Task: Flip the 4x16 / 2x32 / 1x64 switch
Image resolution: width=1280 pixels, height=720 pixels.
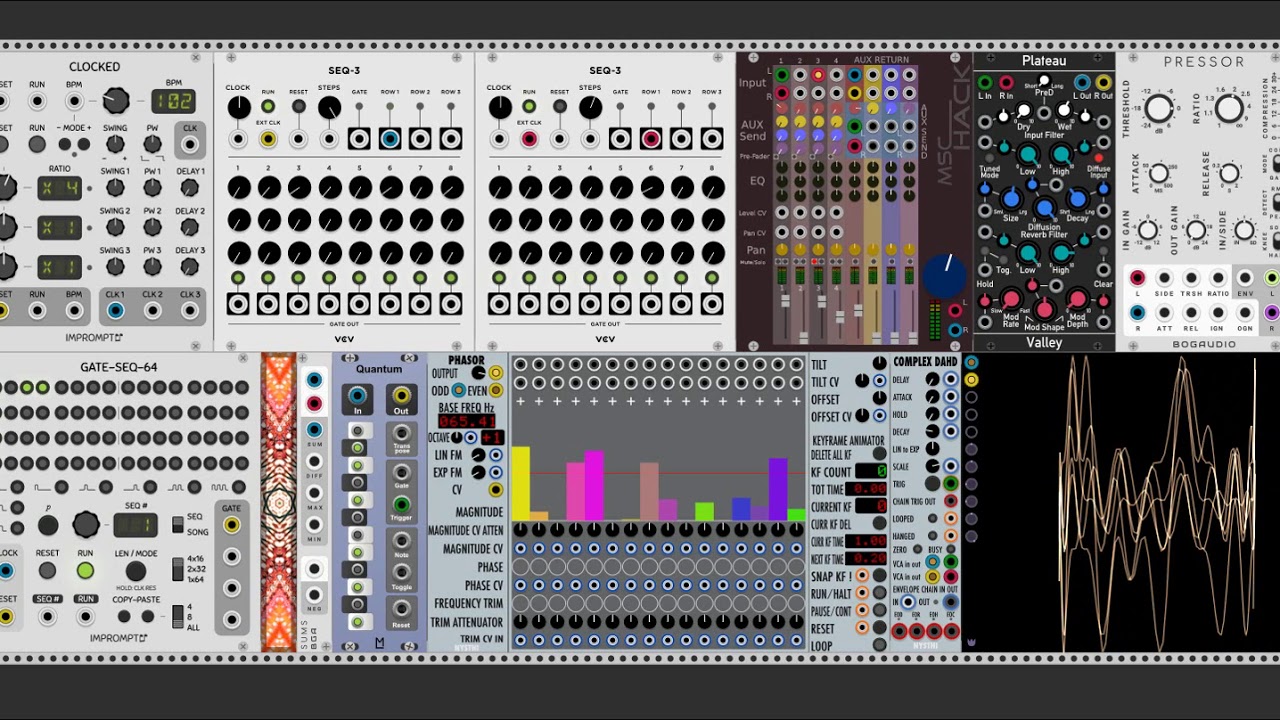Action: tap(177, 571)
